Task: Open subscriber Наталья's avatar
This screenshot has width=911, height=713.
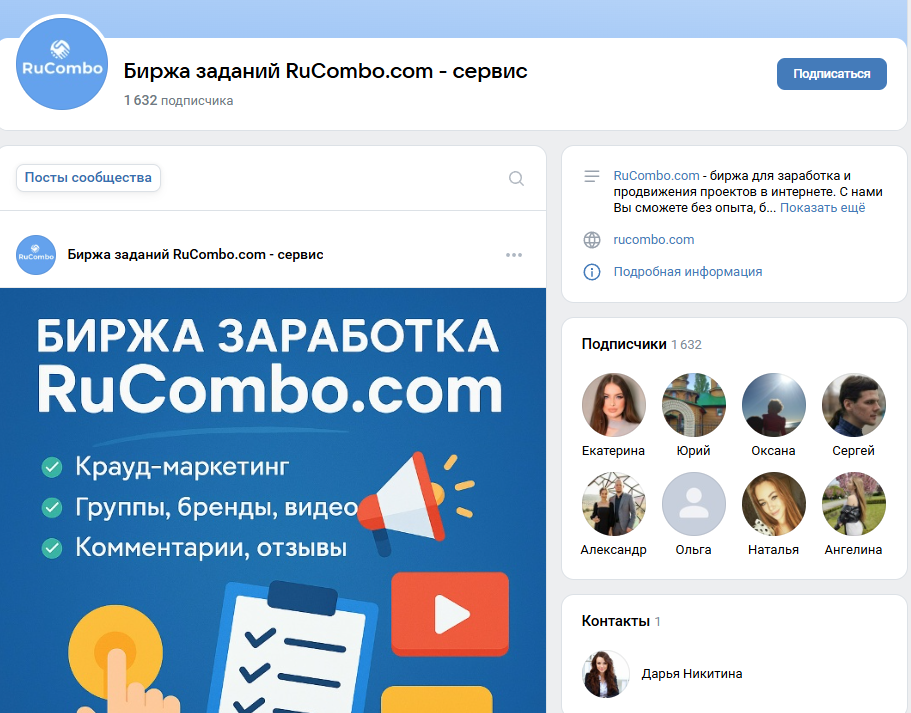Action: click(773, 503)
